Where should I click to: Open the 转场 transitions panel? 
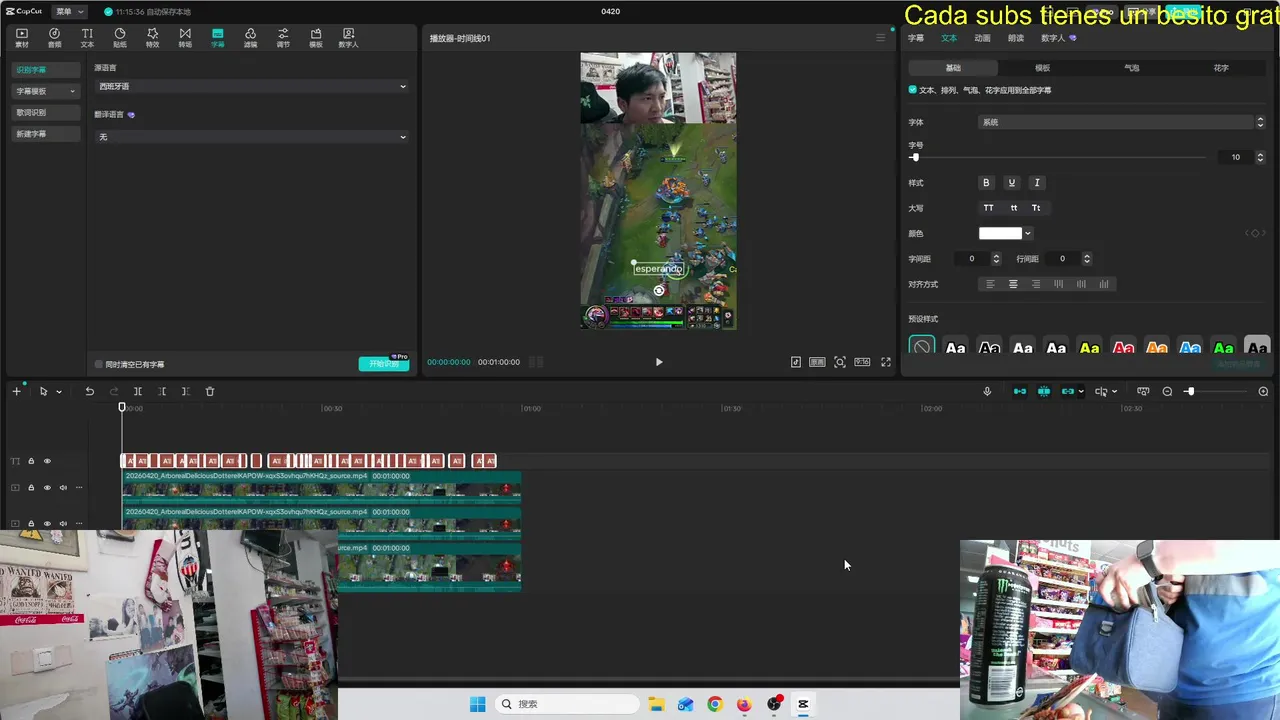(185, 38)
